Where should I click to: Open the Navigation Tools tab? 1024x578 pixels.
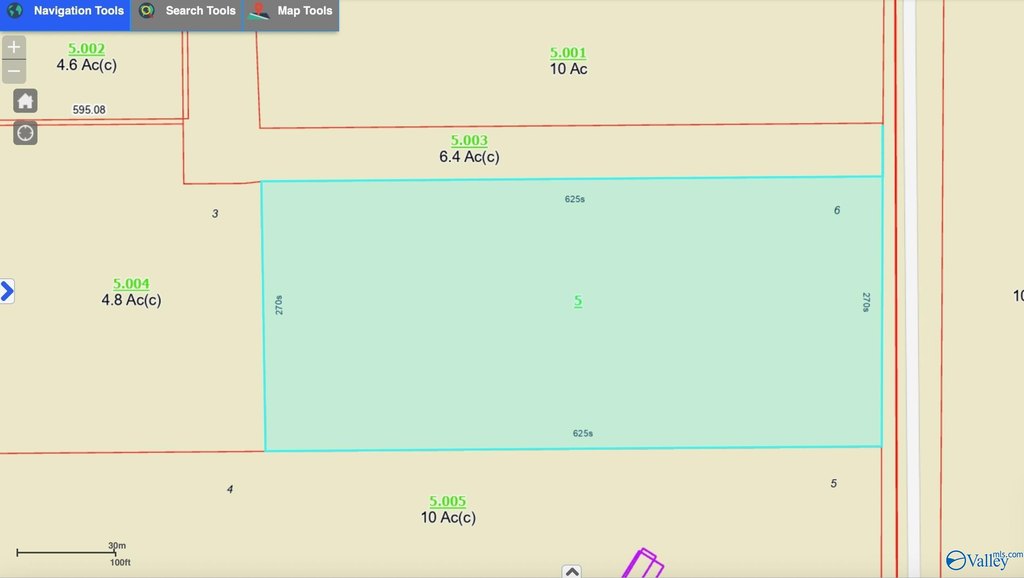click(x=78, y=11)
